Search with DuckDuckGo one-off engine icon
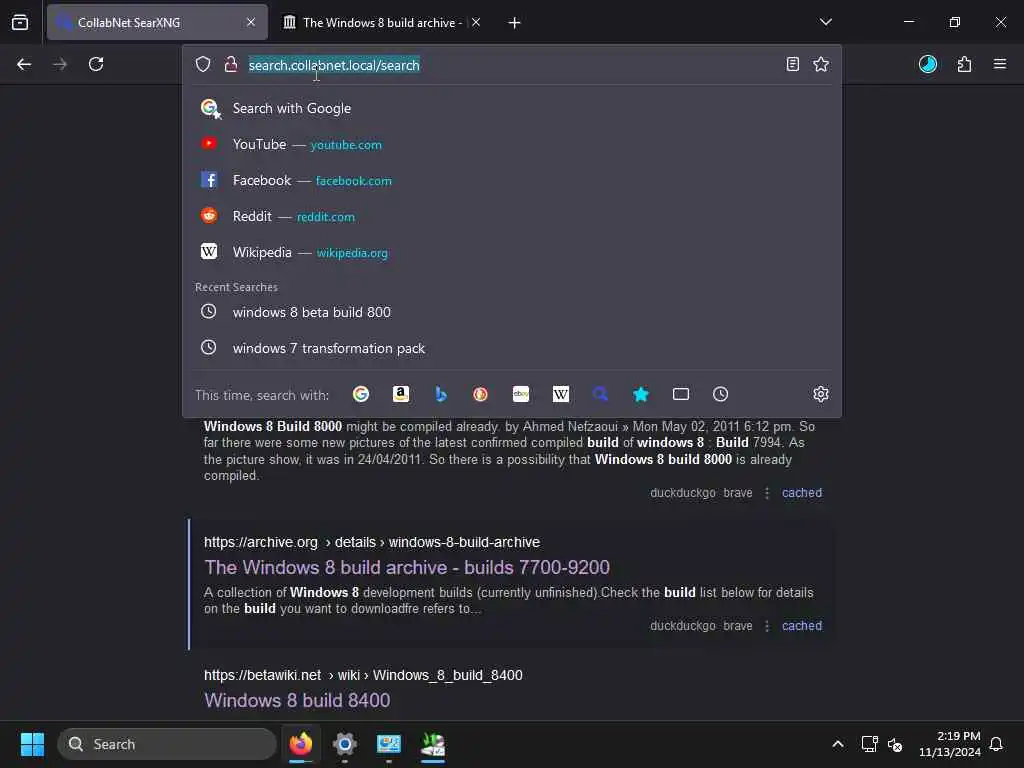 click(x=481, y=394)
